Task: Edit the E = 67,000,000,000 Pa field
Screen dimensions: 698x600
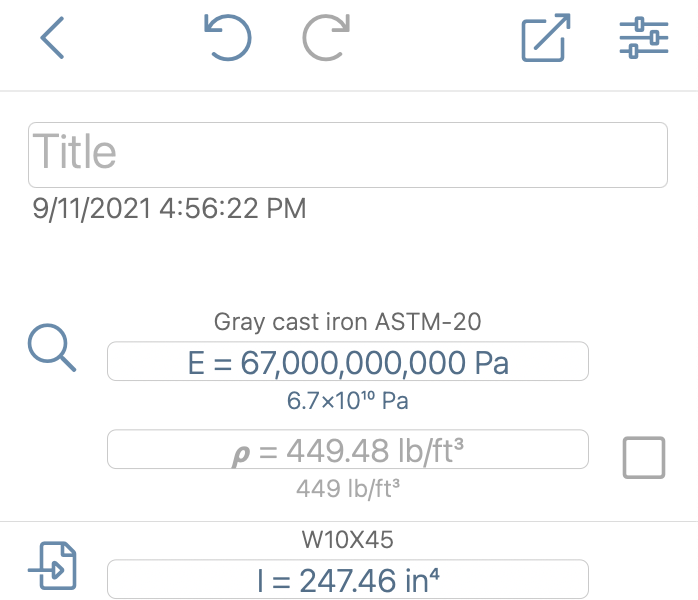Action: pos(348,361)
